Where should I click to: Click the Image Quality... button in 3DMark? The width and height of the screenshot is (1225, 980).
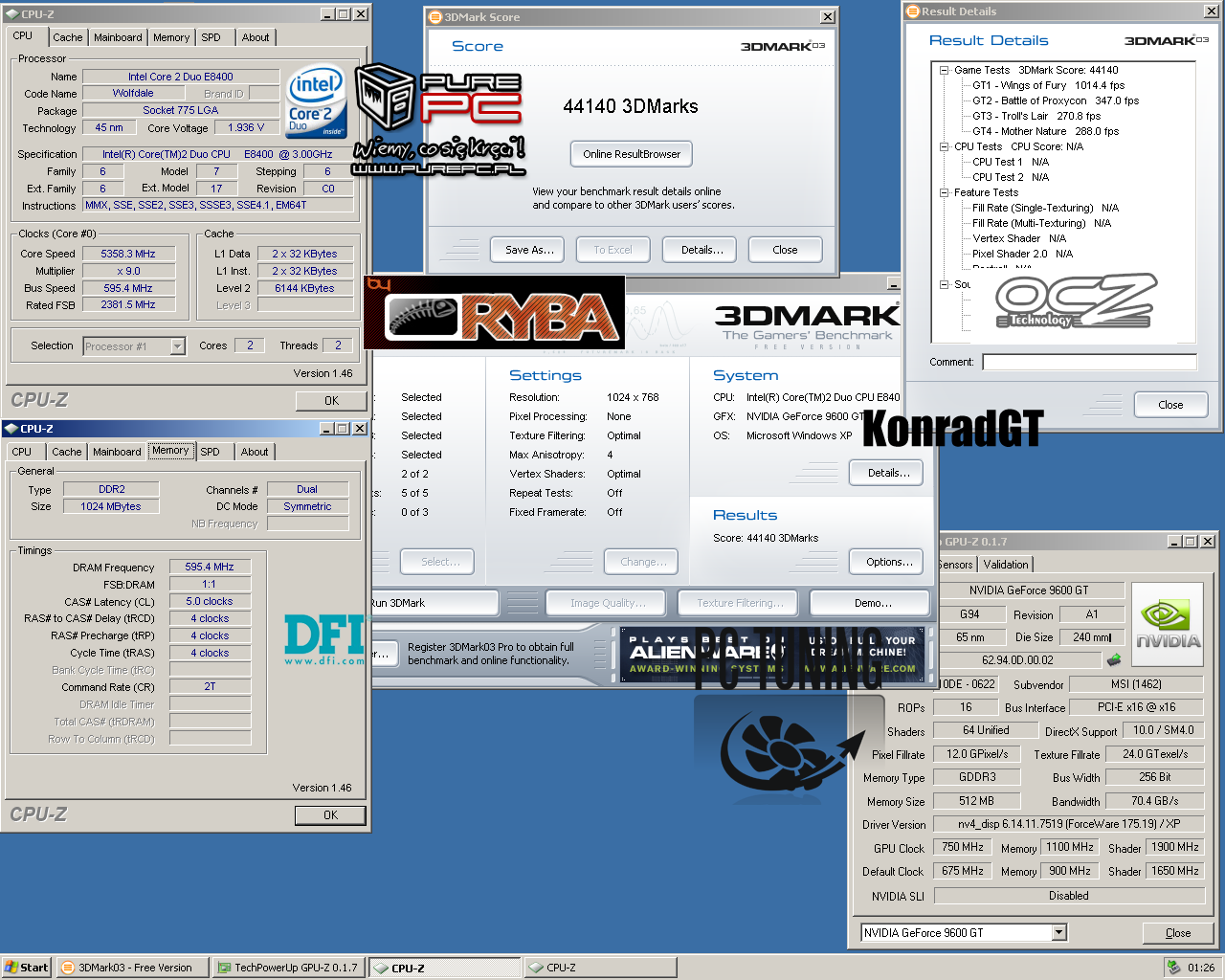pyautogui.click(x=608, y=603)
